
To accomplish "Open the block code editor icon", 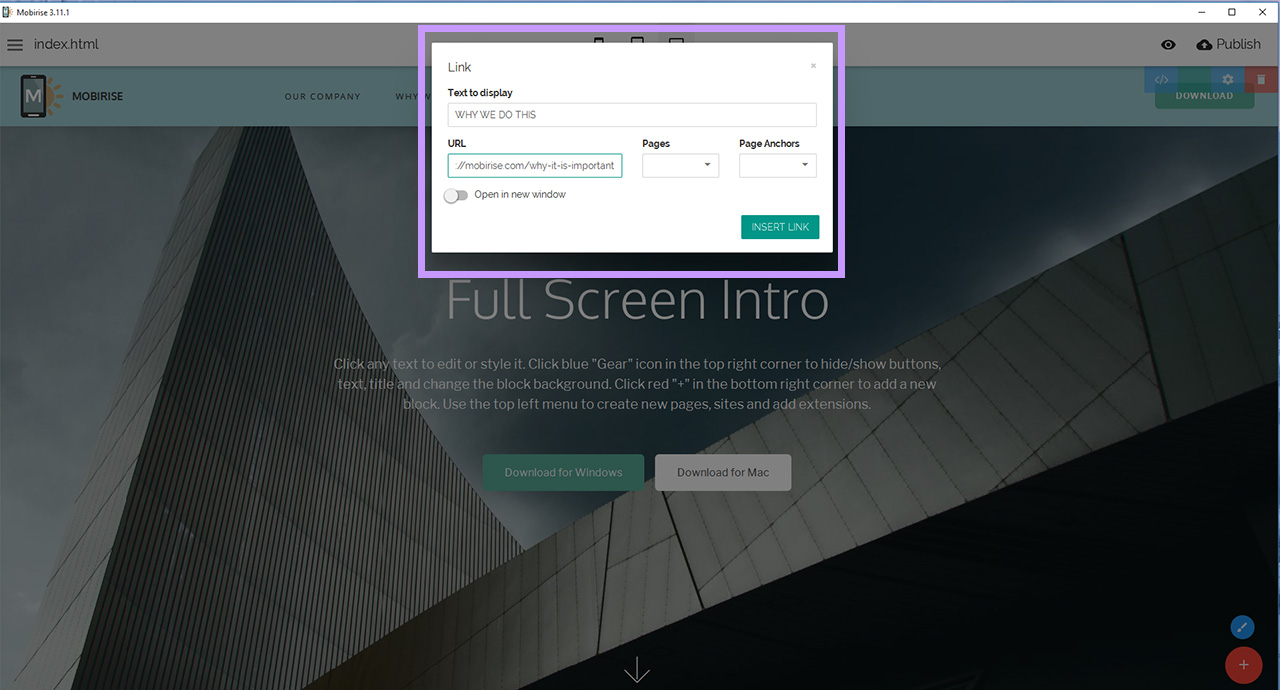I will (x=1160, y=79).
